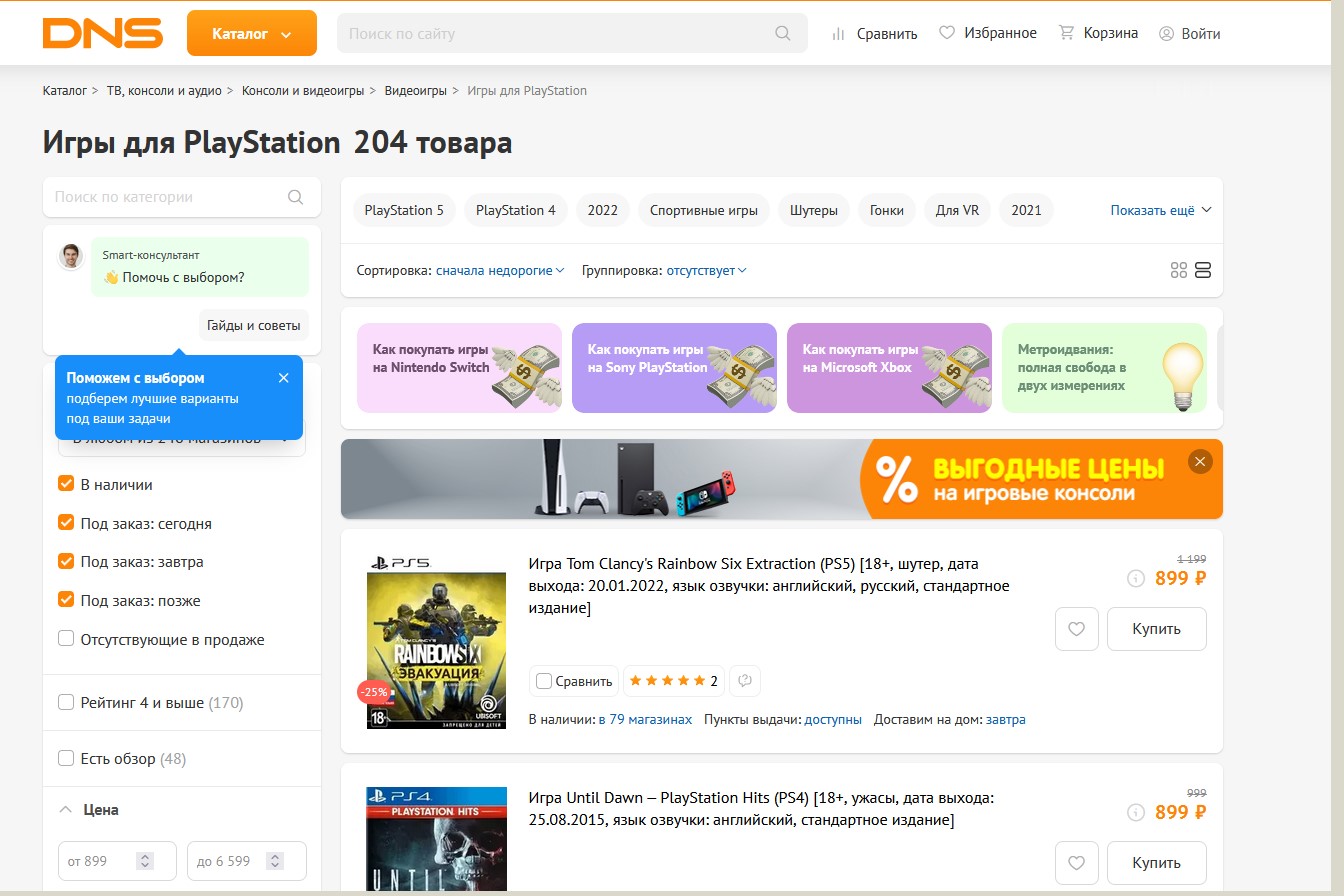Click Помочь с выбором message
This screenshot has height=896, width=1344.
coord(200,267)
